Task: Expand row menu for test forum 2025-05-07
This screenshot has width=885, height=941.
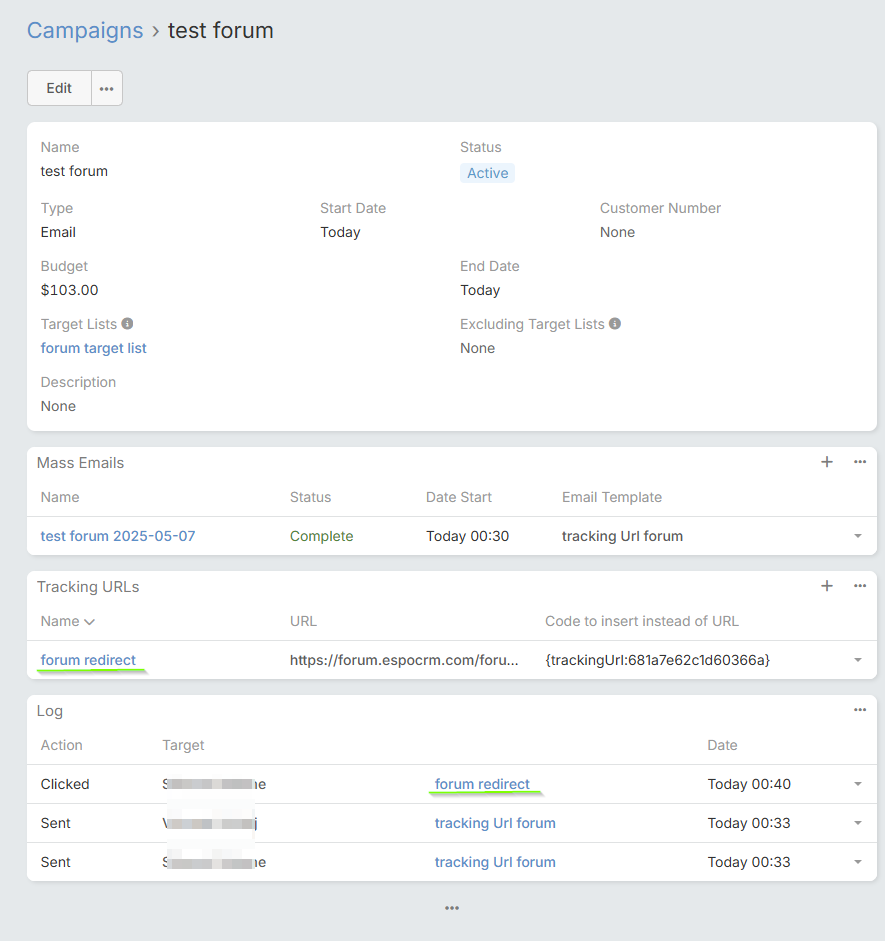Action: tap(858, 537)
